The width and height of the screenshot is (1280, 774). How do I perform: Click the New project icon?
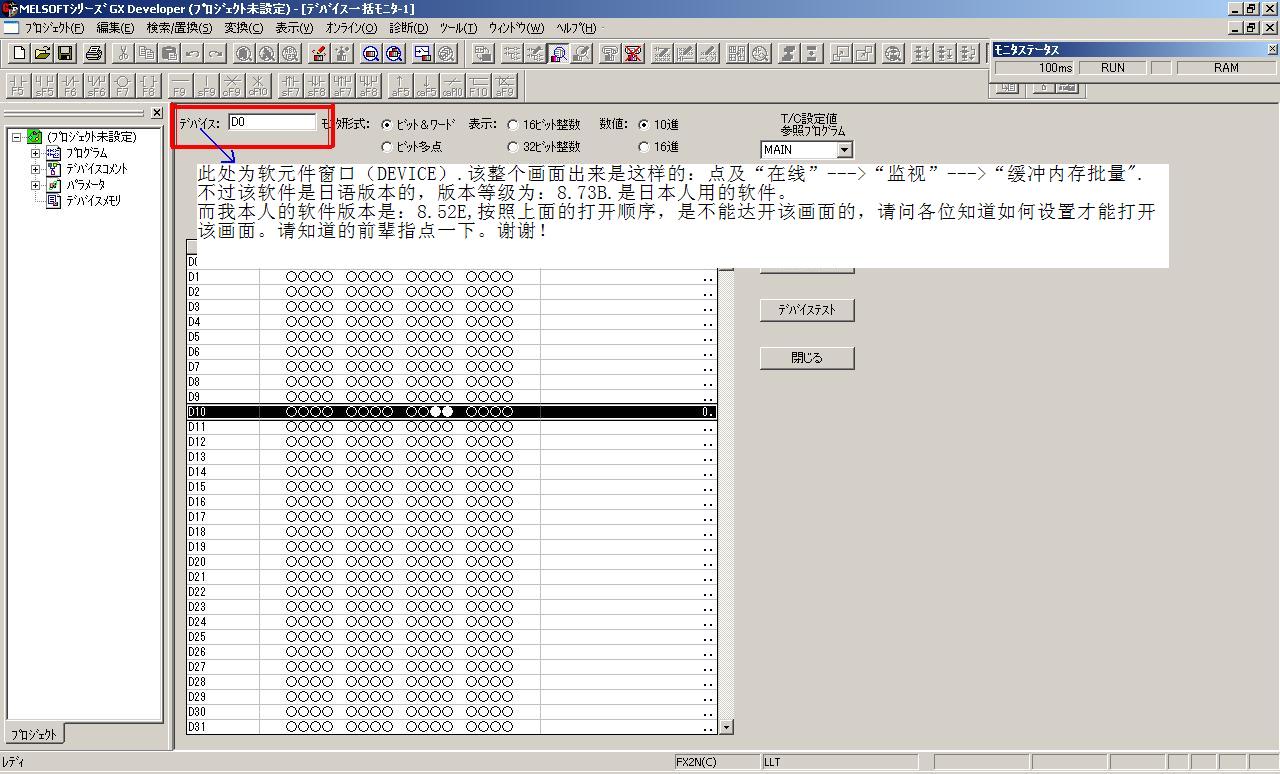coord(18,53)
